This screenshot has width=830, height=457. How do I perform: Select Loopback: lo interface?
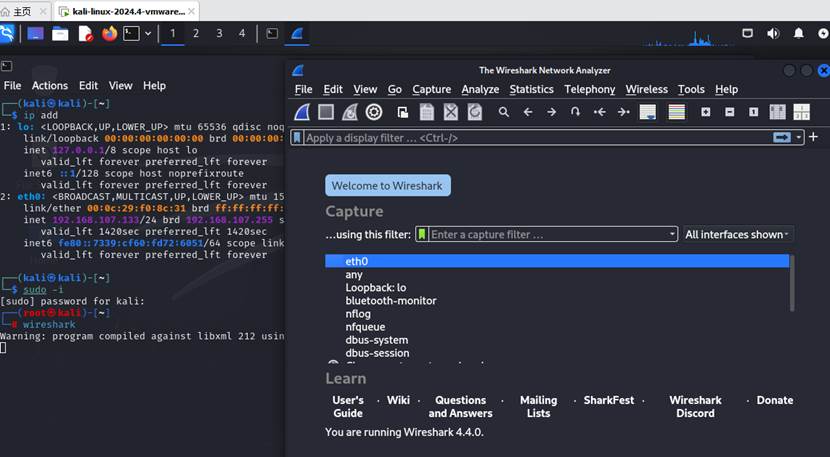point(557,288)
